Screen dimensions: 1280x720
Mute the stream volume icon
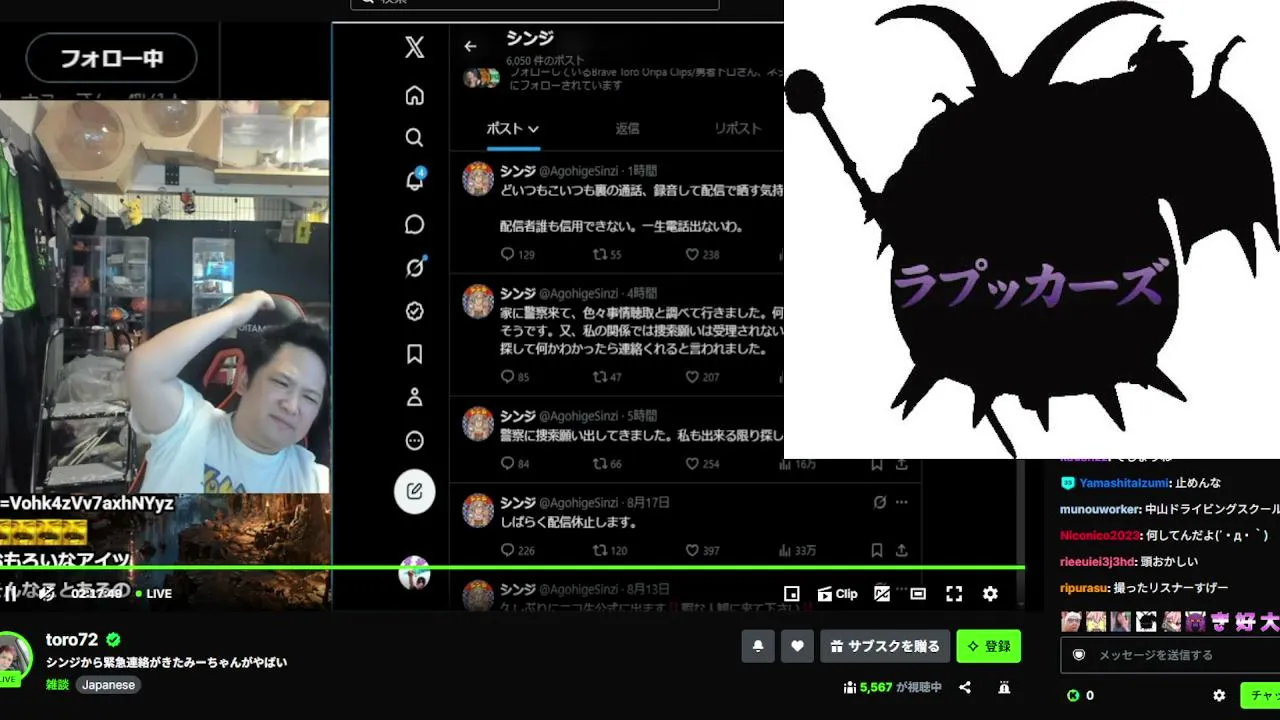46,593
